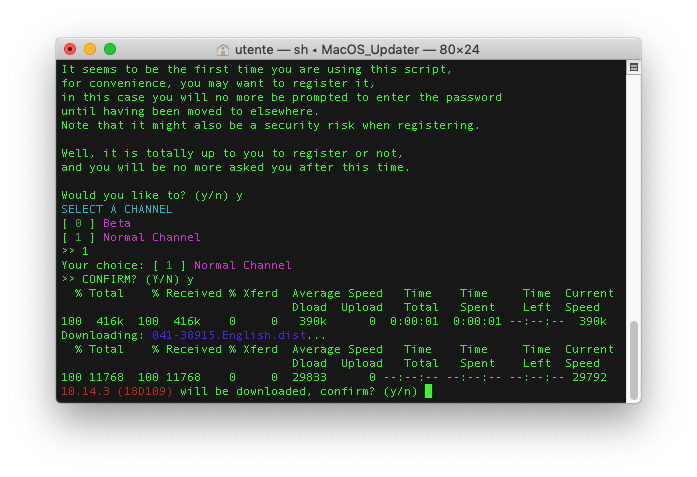Click 'for convenience, you may want to register it,' line
Viewport: 697px width, 477px height.
coord(218,83)
